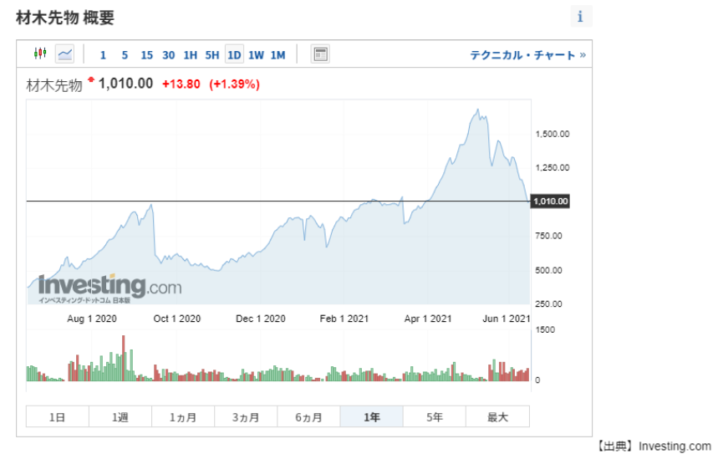The width and height of the screenshot is (718, 454).
Task: Choose the 15 minute interval
Action: tap(147, 55)
